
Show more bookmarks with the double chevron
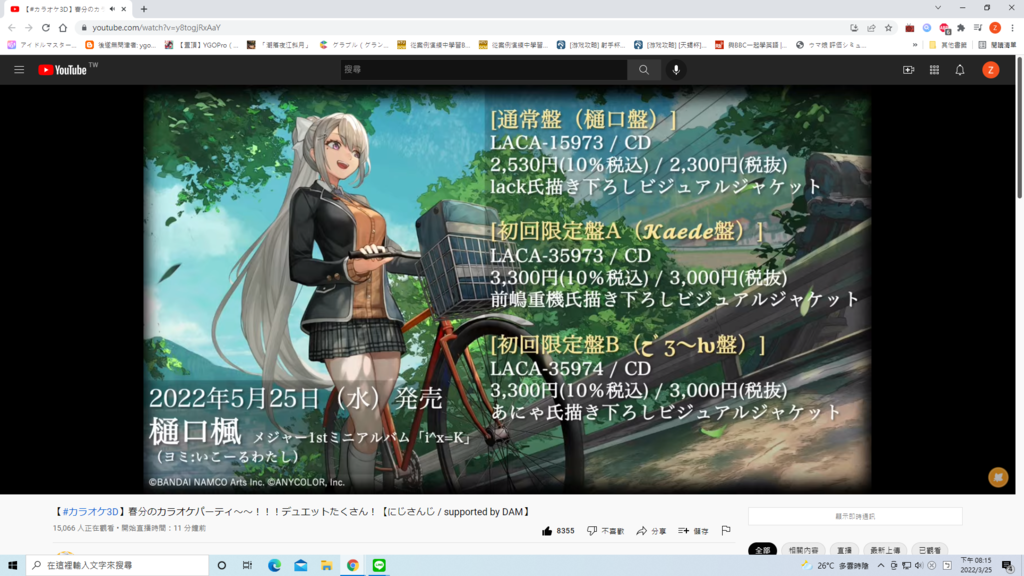[915, 45]
